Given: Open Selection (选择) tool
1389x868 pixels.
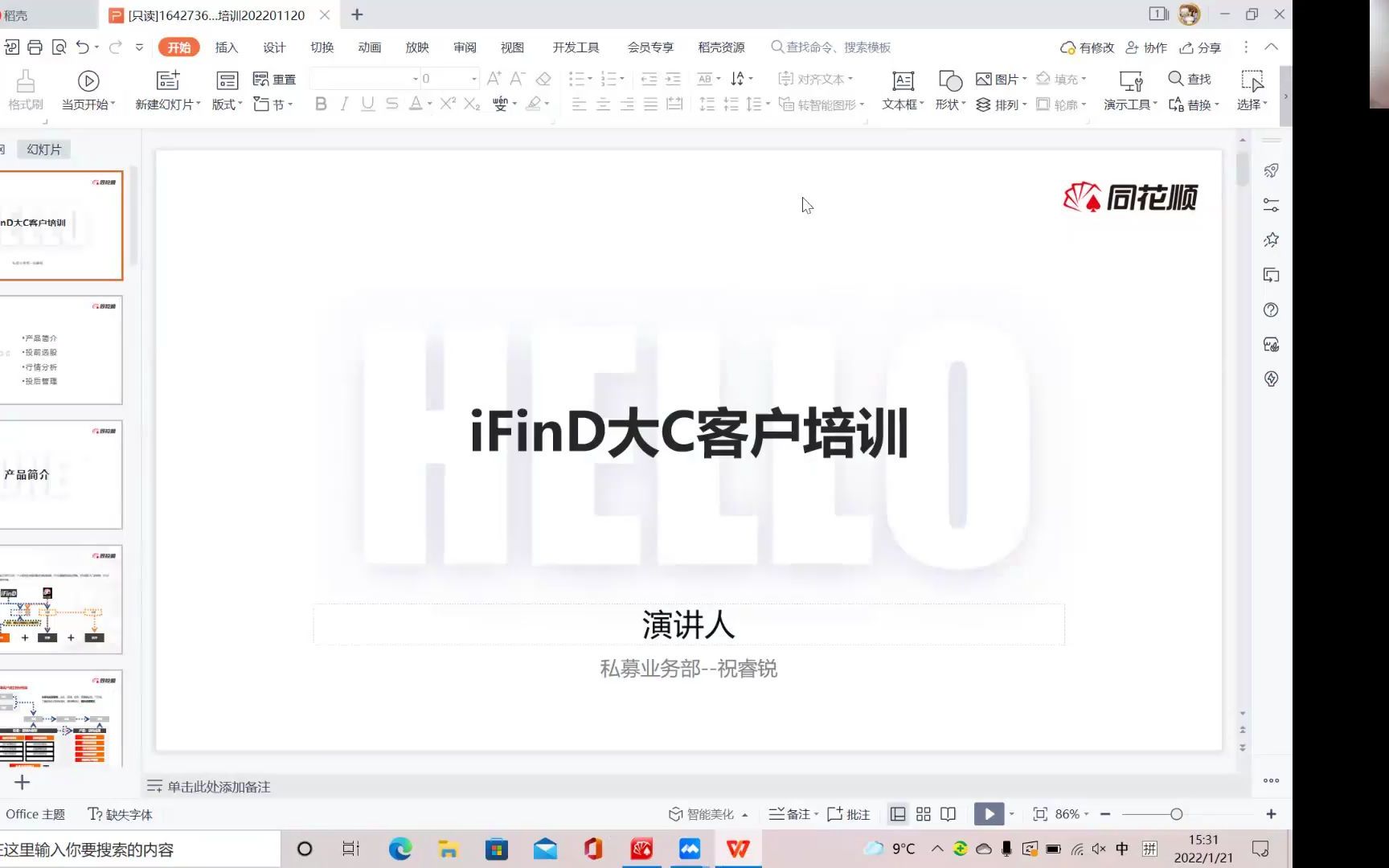Looking at the screenshot, I should point(1252,89).
